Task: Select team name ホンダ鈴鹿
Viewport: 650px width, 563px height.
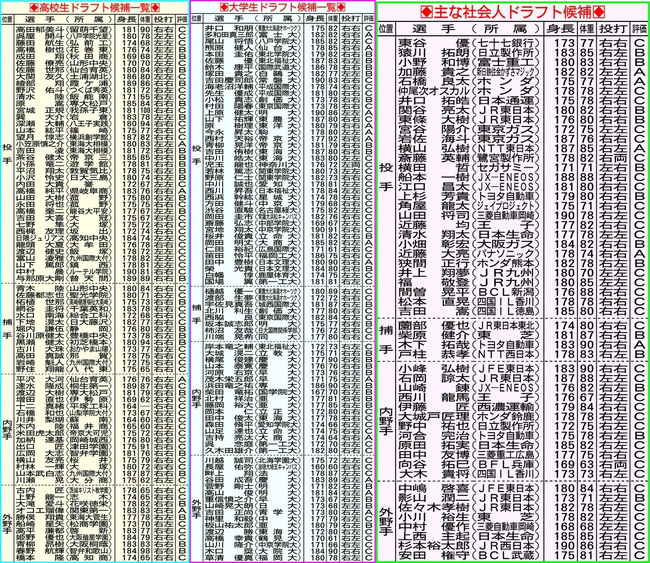Action: click(506, 416)
